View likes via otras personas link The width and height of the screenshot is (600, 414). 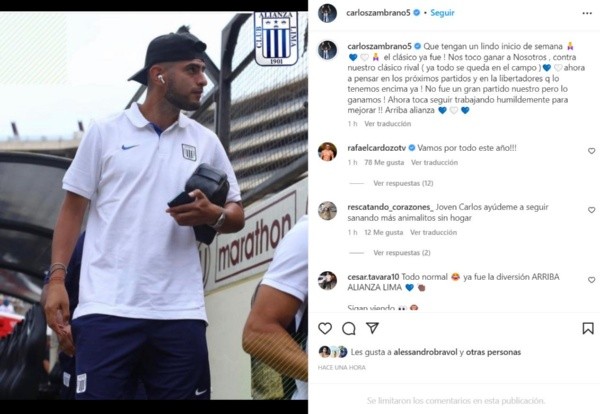click(x=493, y=352)
